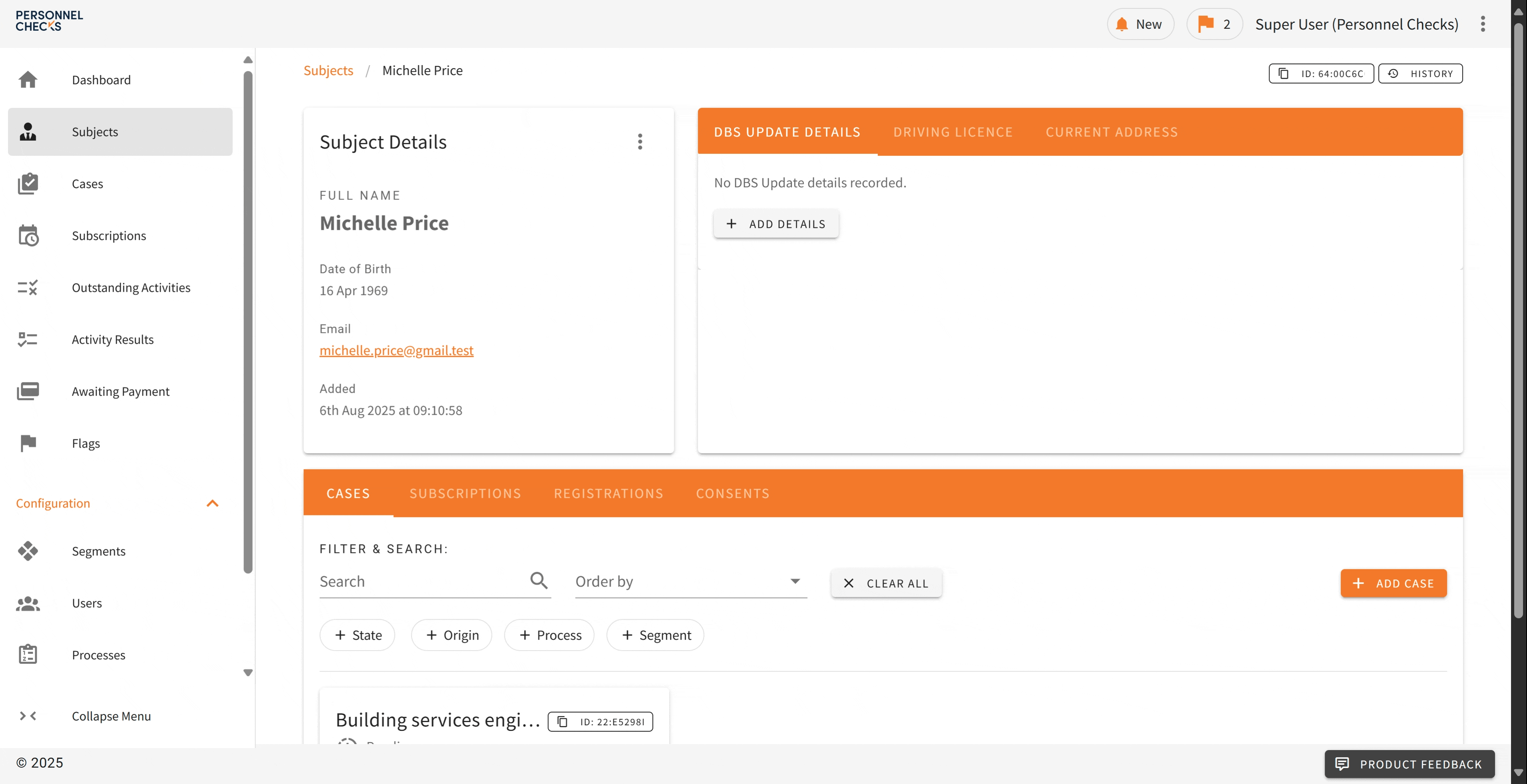Open the michelle.price@gmail.test email link

pos(397,350)
